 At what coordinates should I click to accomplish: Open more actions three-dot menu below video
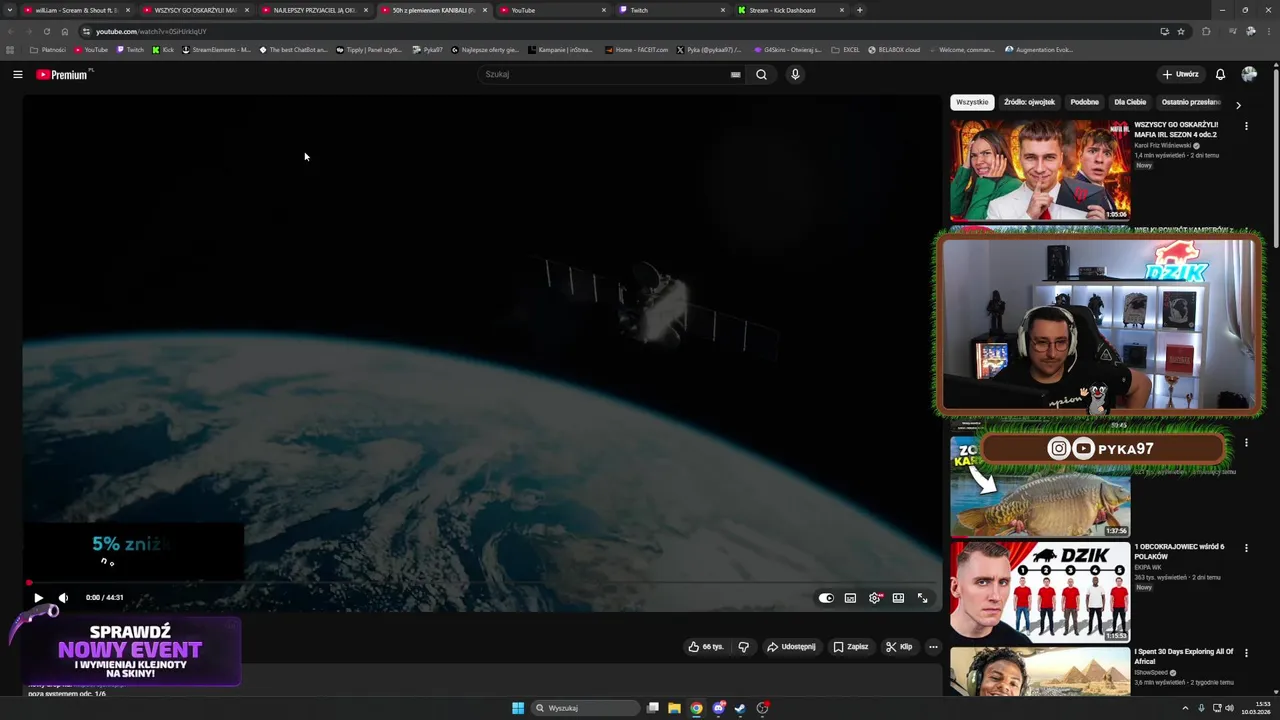(933, 647)
